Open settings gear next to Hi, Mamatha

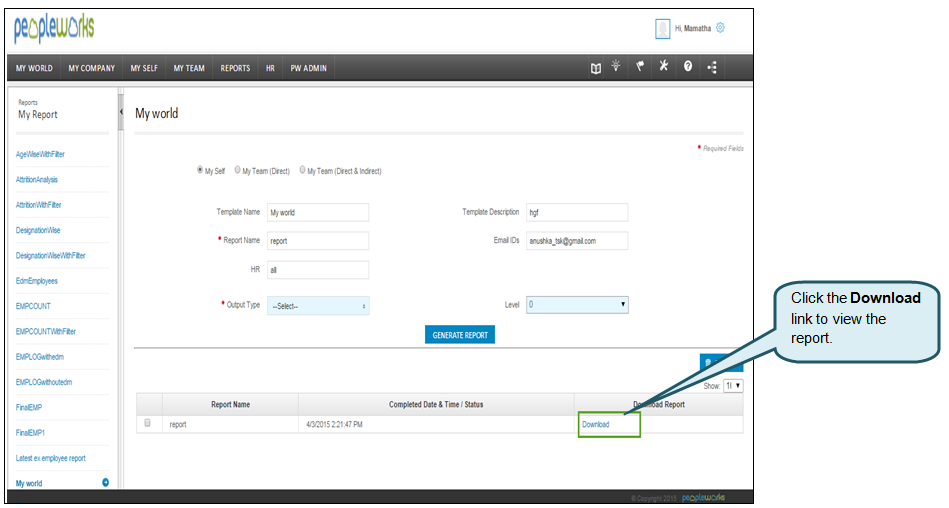[721, 29]
